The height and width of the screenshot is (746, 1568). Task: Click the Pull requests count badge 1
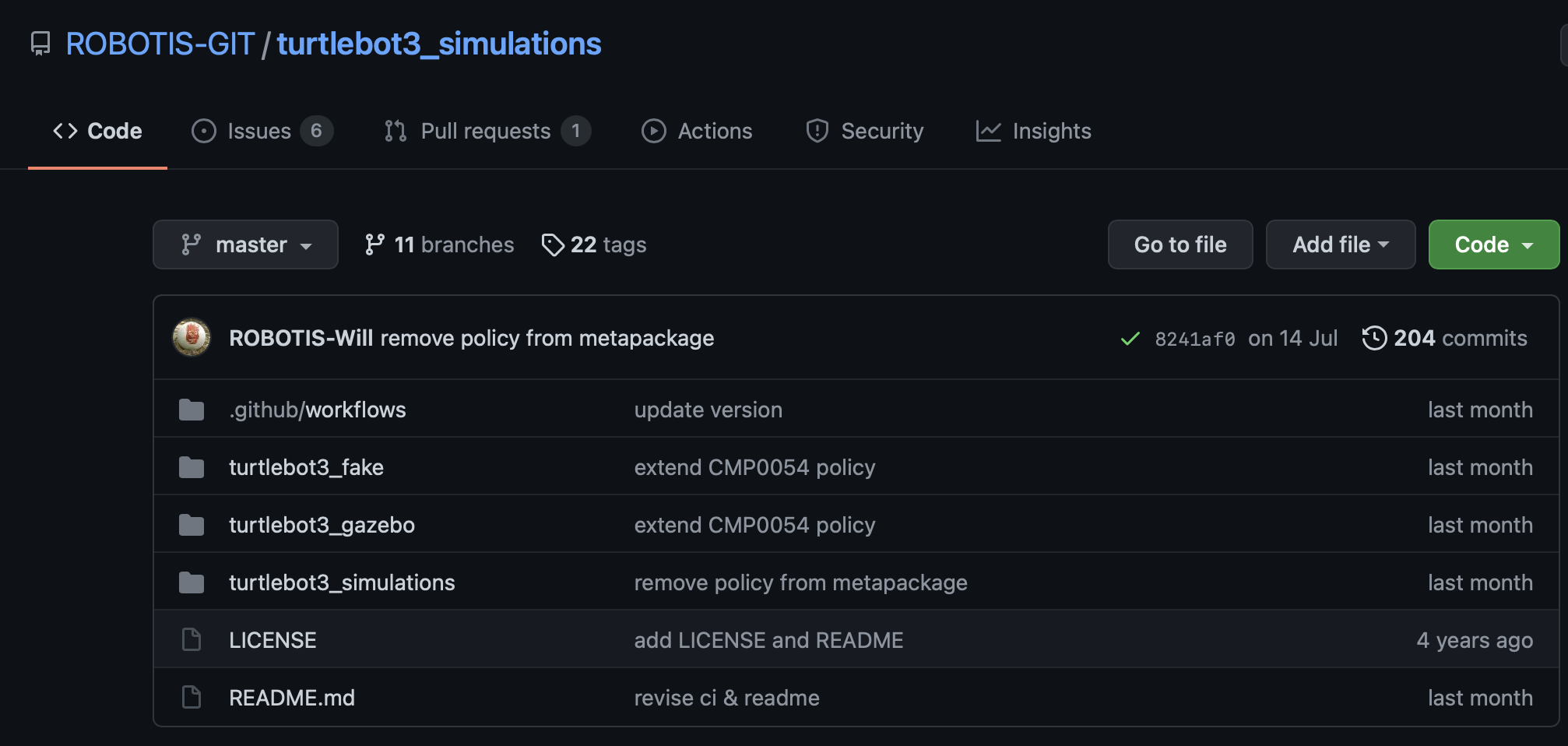point(575,131)
